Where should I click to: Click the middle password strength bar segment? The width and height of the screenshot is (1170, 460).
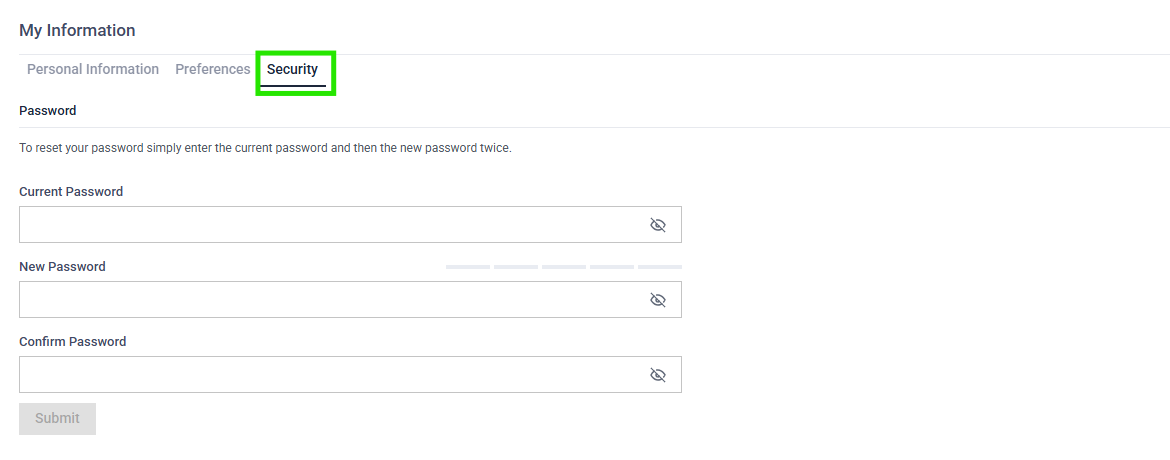tap(564, 267)
